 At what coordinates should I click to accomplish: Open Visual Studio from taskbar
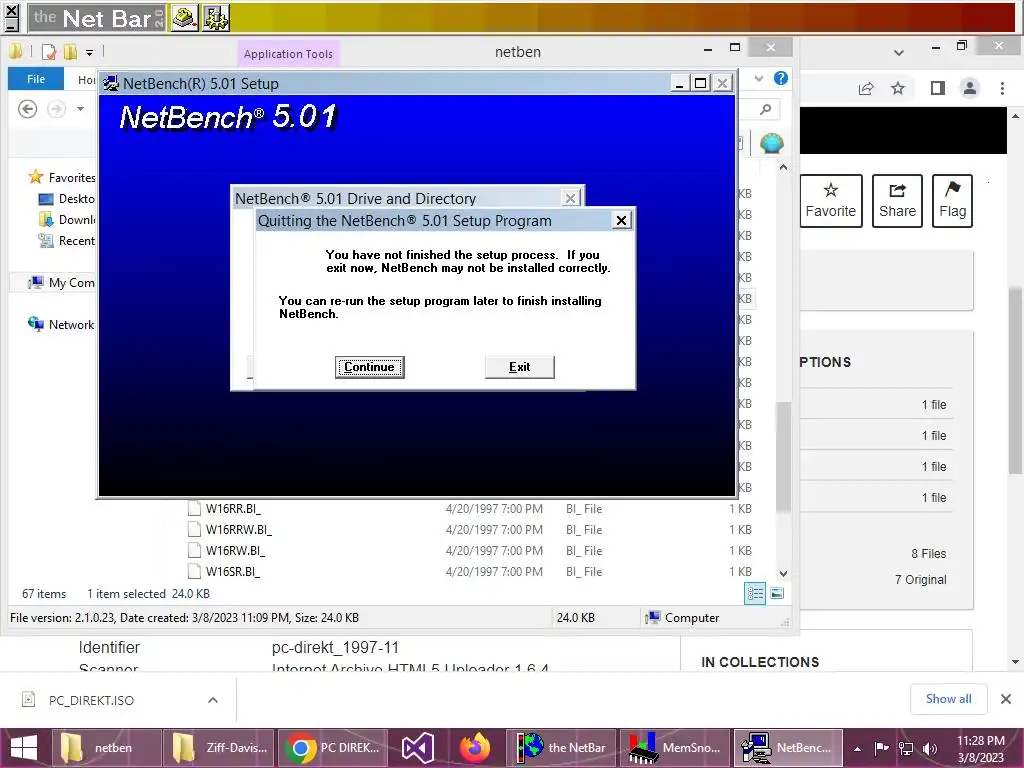[418, 748]
